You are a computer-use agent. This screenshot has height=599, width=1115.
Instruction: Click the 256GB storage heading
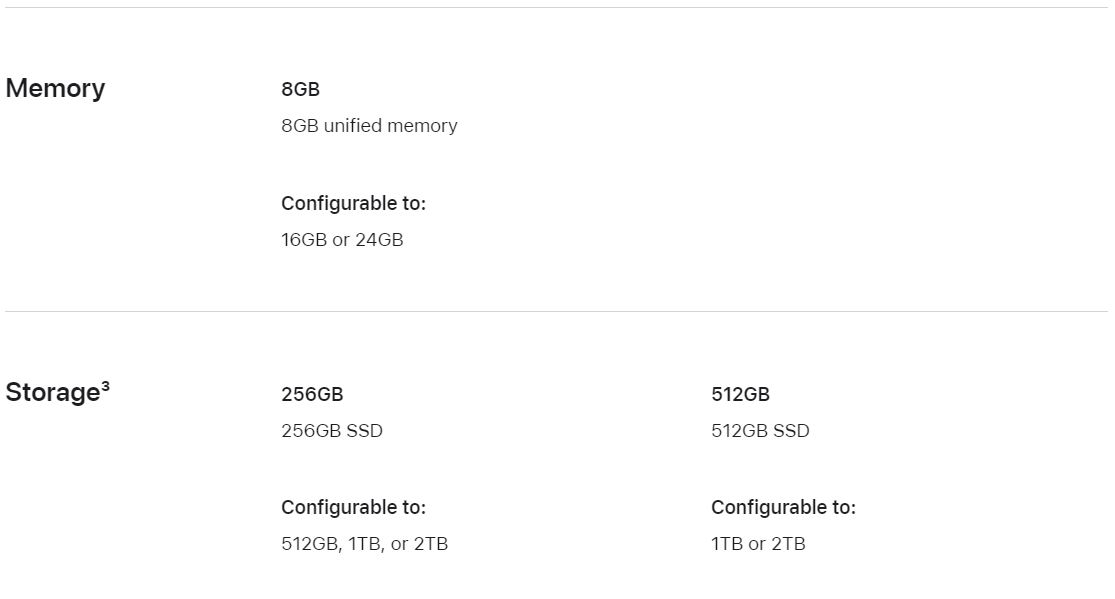pyautogui.click(x=312, y=394)
